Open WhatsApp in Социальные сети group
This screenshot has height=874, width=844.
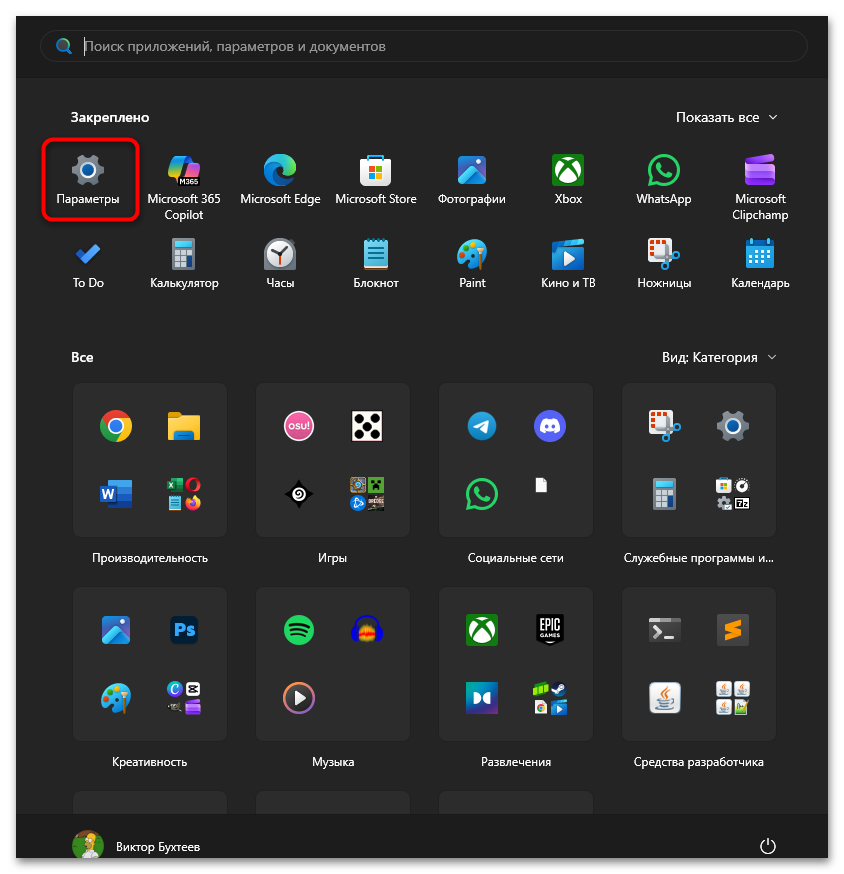(x=482, y=494)
